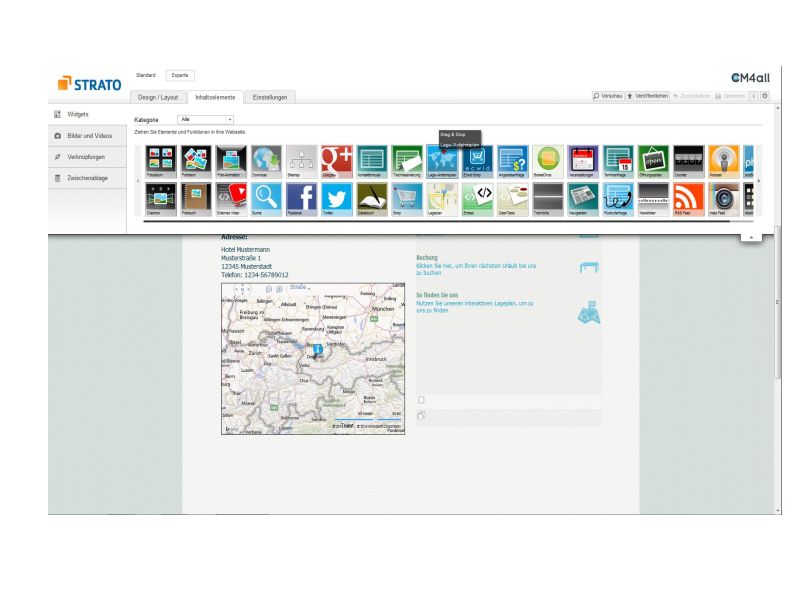Pick the street map Lageplan widget
The width and height of the screenshot is (800, 600).
point(442,199)
